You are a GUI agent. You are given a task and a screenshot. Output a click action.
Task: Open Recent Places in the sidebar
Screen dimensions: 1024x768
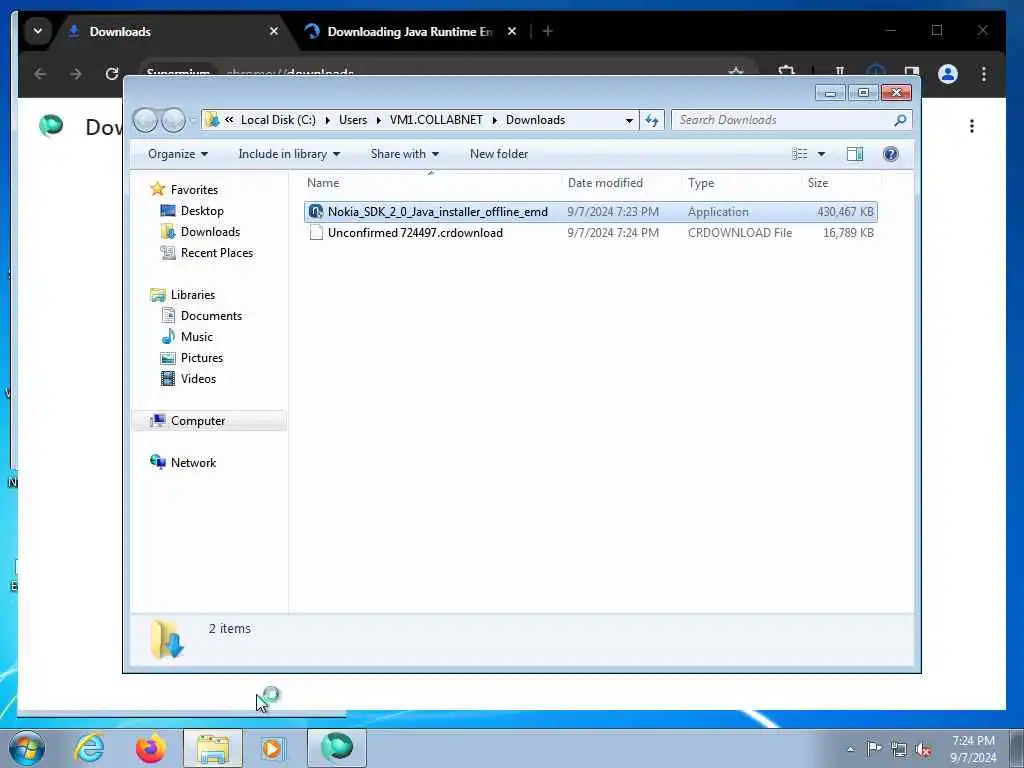[217, 253]
